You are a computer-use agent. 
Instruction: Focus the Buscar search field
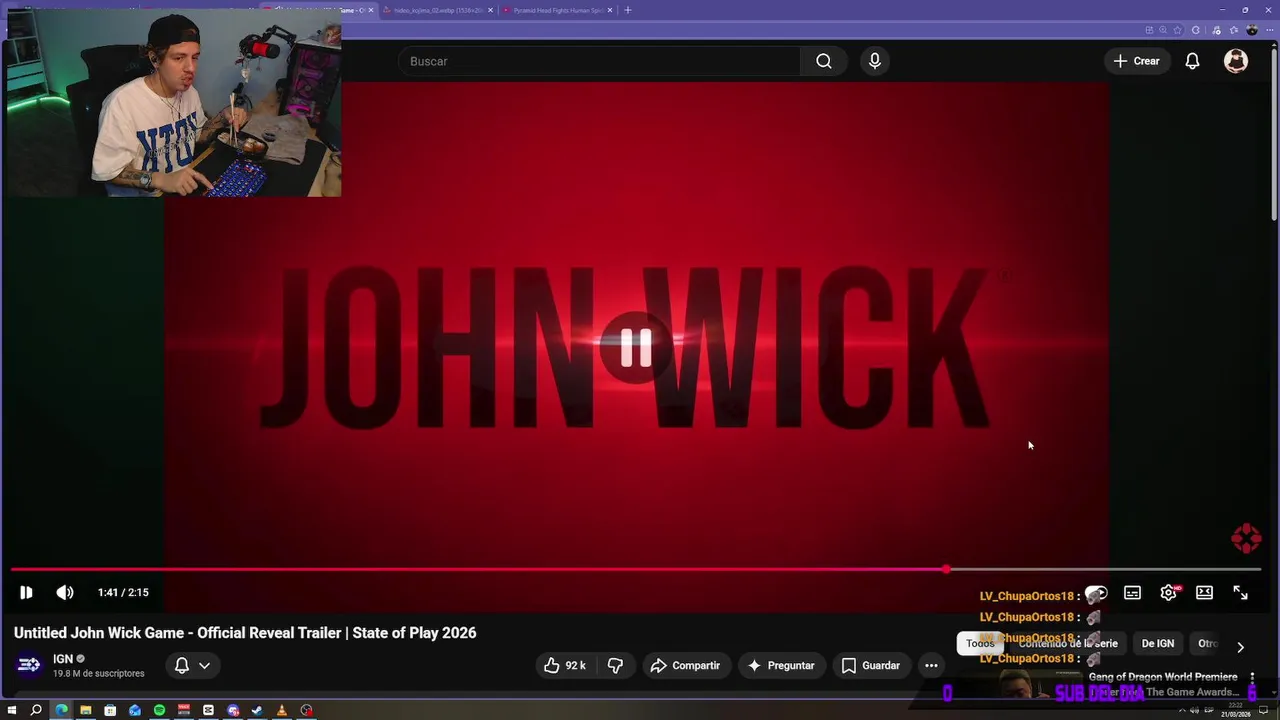coord(600,61)
